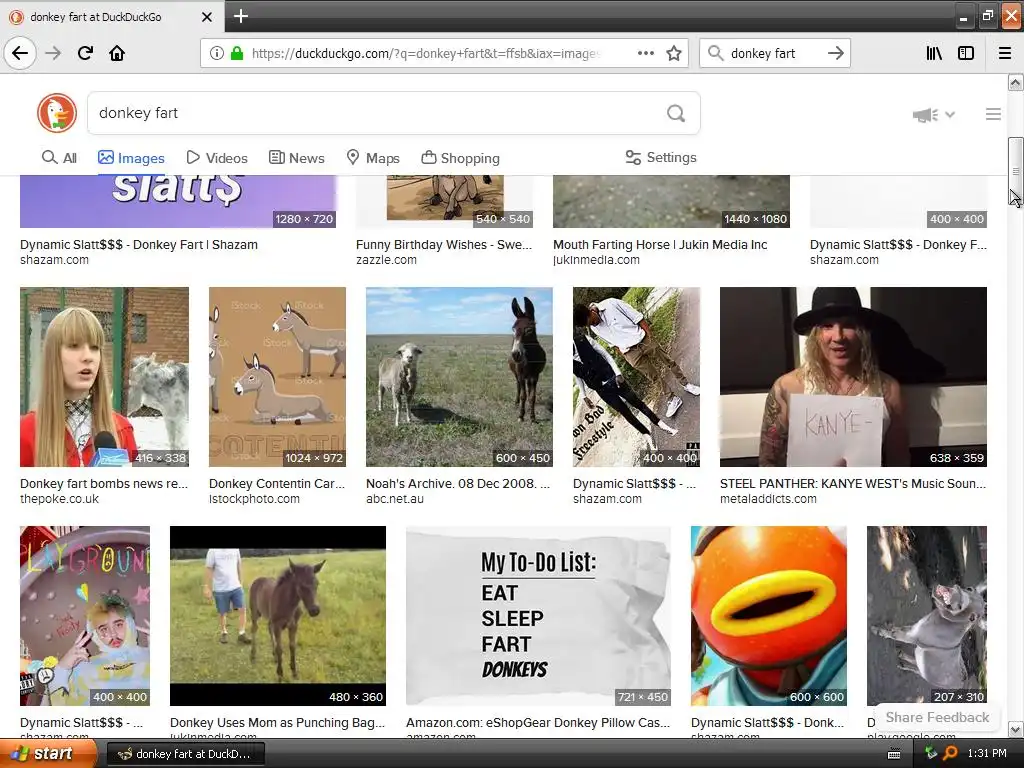Image resolution: width=1024 pixels, height=768 pixels.
Task: Open the Firefox hamburger menu
Action: pyautogui.click(x=1005, y=53)
